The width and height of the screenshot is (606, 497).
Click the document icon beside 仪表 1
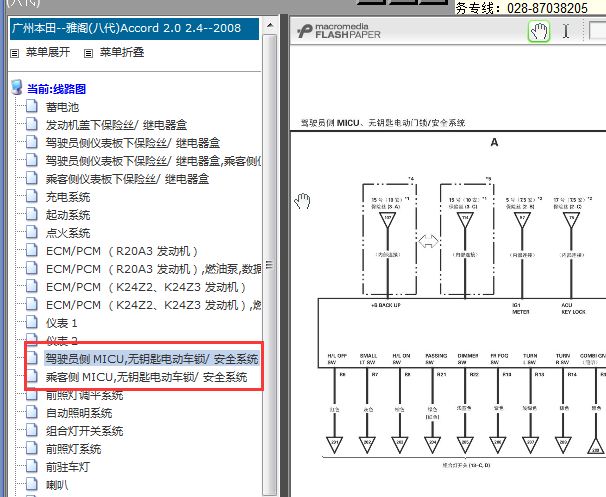click(32, 322)
